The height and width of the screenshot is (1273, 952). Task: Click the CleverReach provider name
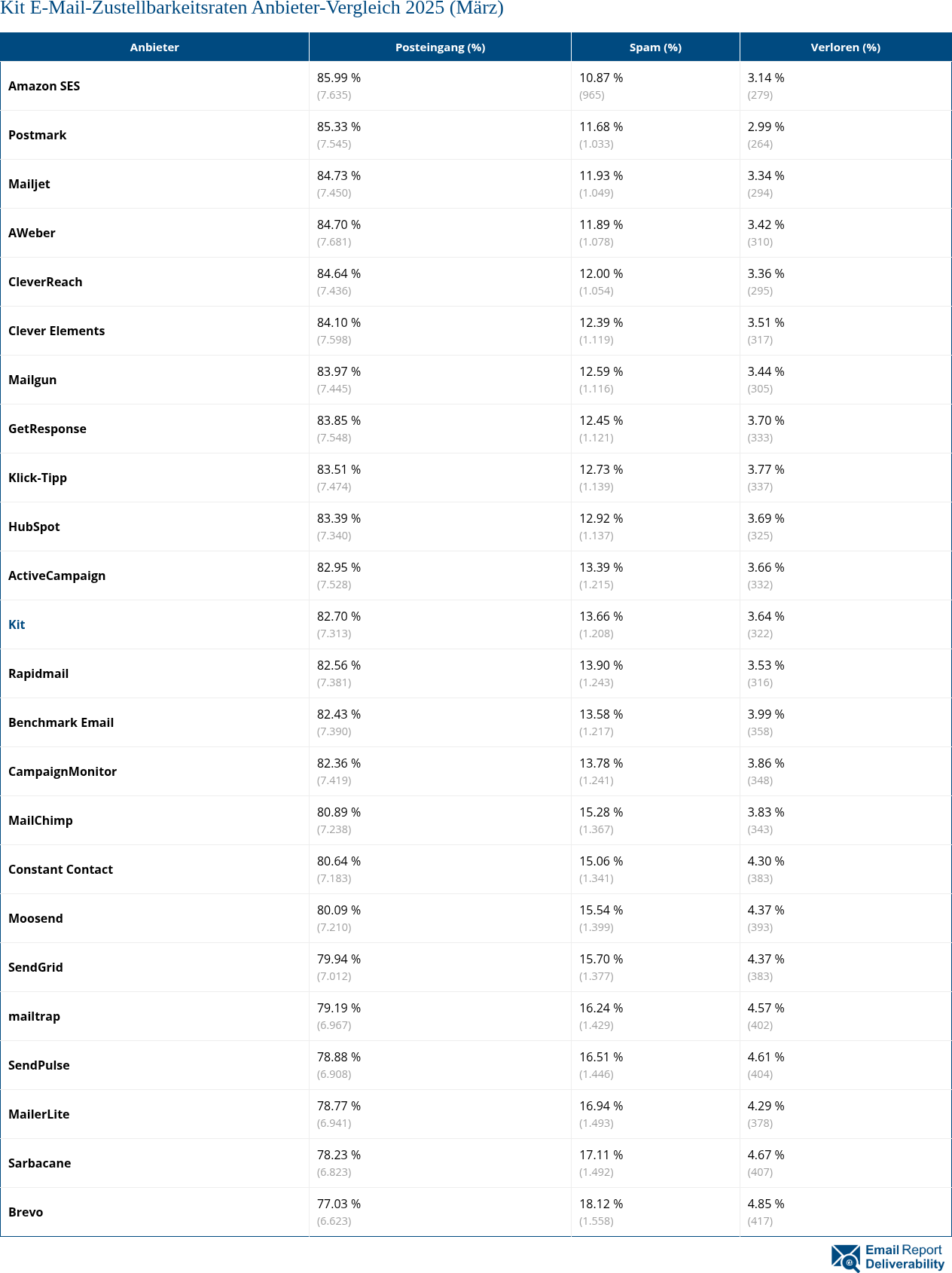pos(45,282)
